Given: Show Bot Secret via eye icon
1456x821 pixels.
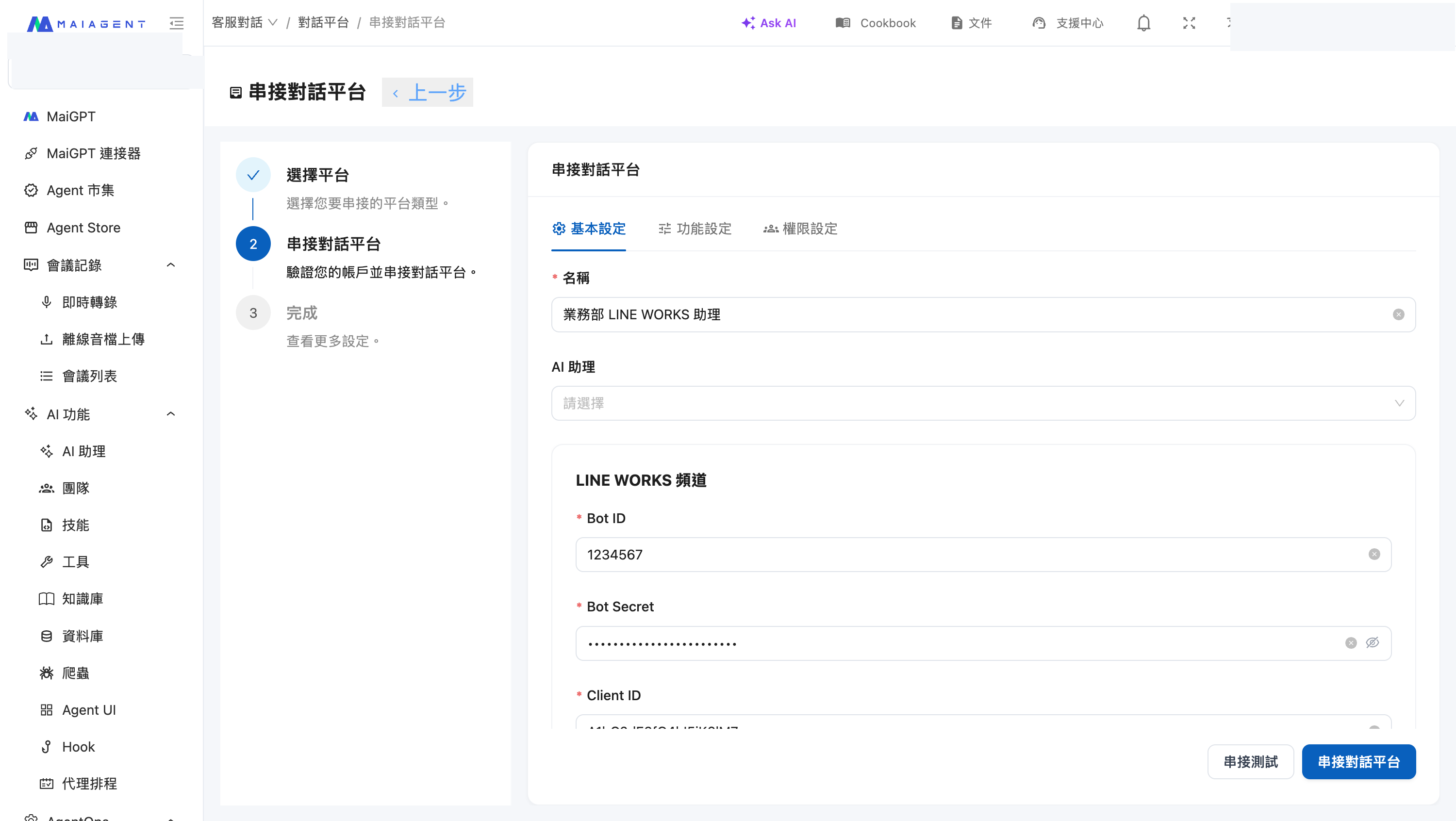Looking at the screenshot, I should click(1373, 642).
